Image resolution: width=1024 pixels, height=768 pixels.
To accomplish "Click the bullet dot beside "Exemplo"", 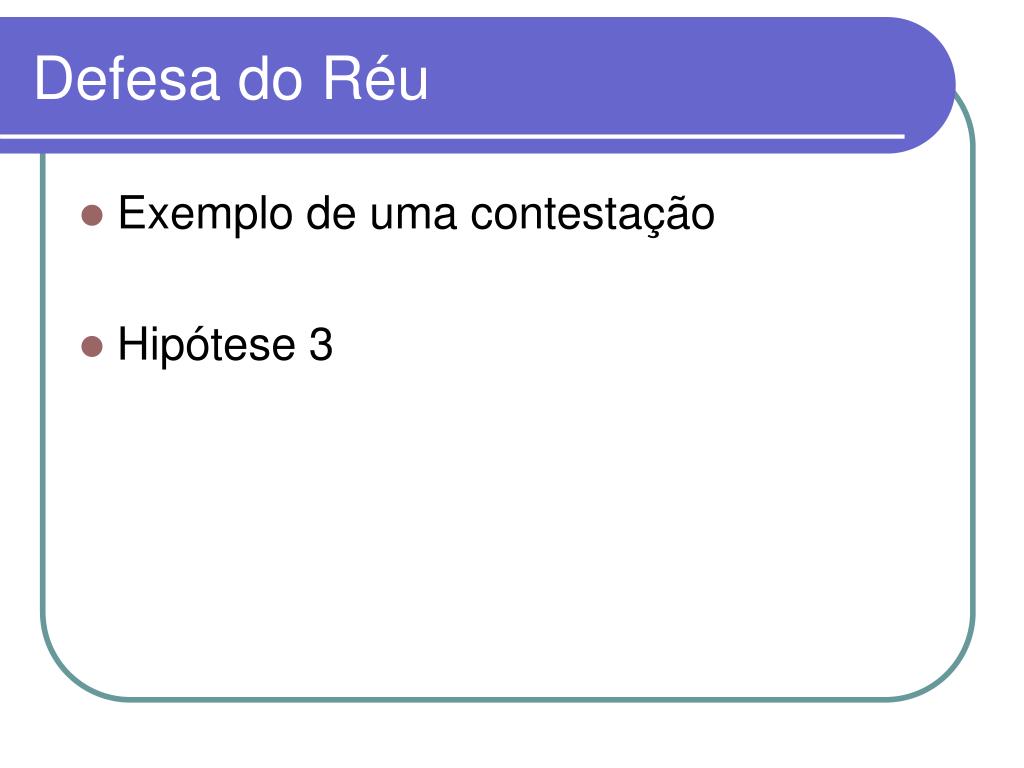I will (92, 216).
